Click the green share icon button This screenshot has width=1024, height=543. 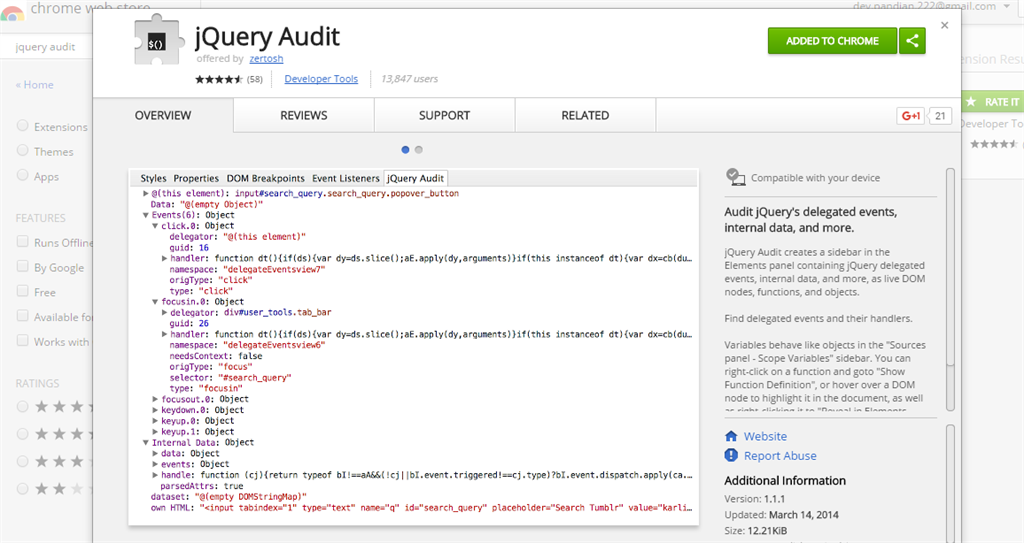[x=911, y=41]
